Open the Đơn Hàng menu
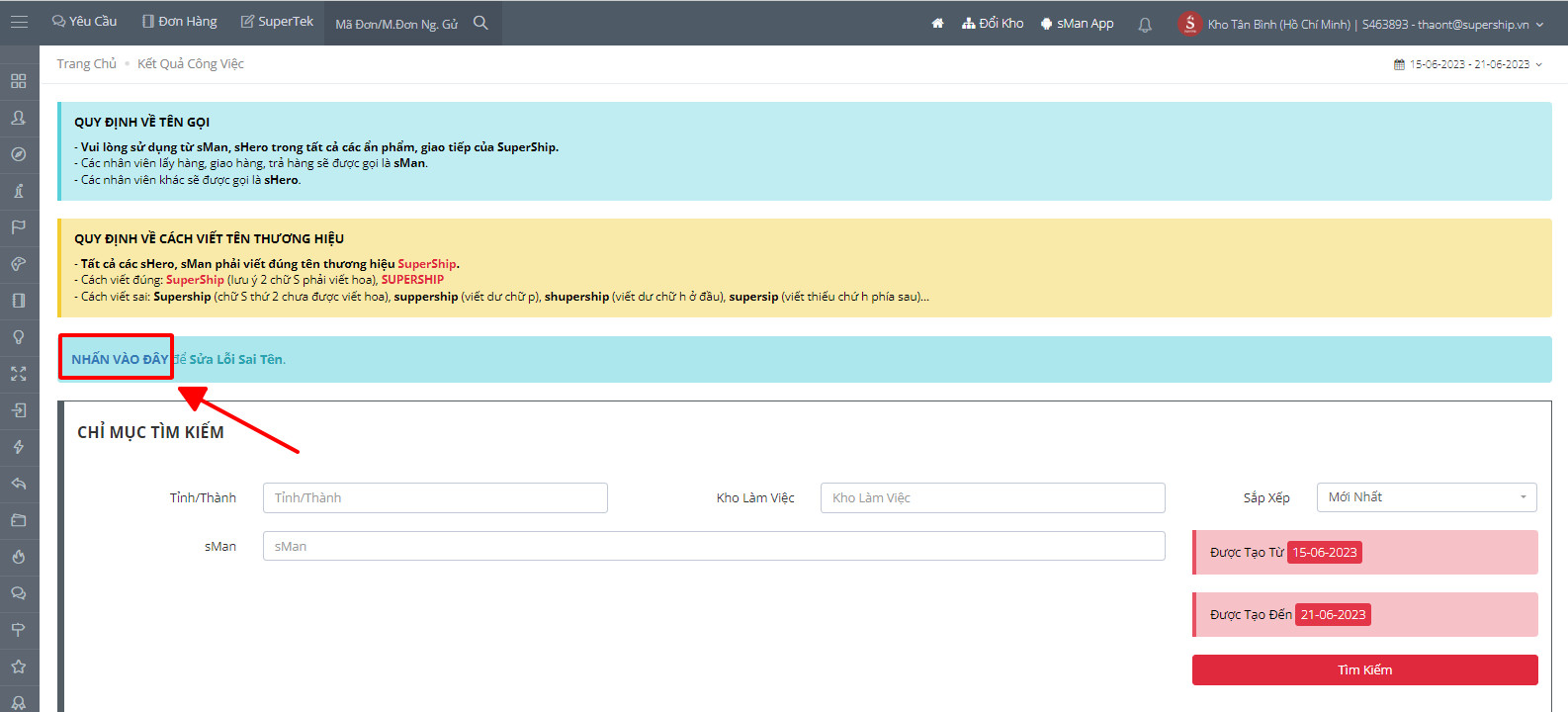Viewport: 1568px width, 712px height. pyautogui.click(x=179, y=22)
